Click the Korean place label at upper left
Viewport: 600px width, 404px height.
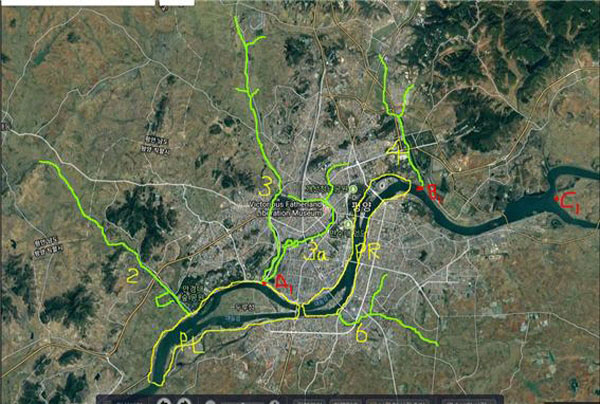point(156,144)
